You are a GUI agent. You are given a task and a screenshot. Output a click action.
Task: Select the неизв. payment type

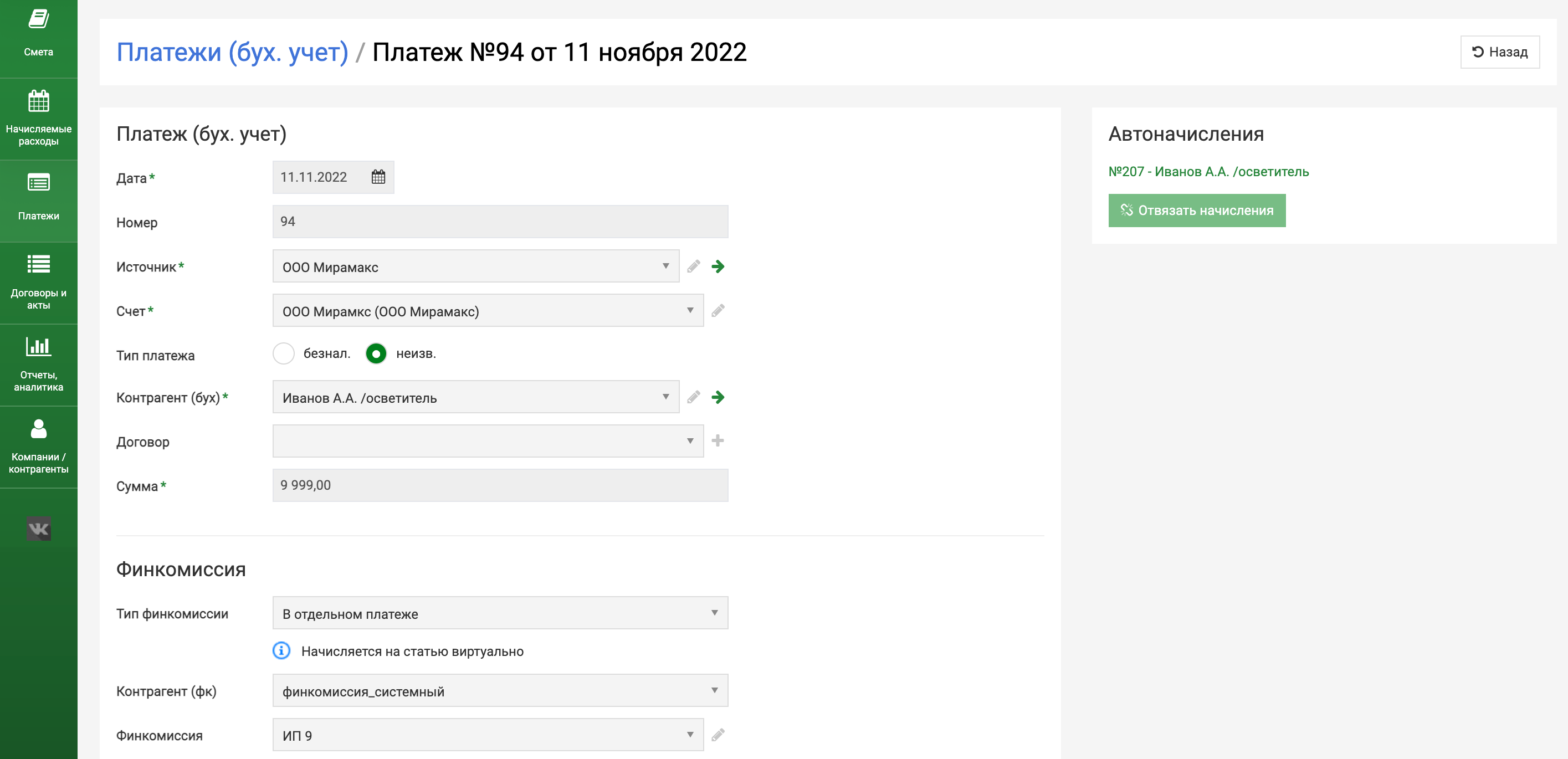coord(376,353)
